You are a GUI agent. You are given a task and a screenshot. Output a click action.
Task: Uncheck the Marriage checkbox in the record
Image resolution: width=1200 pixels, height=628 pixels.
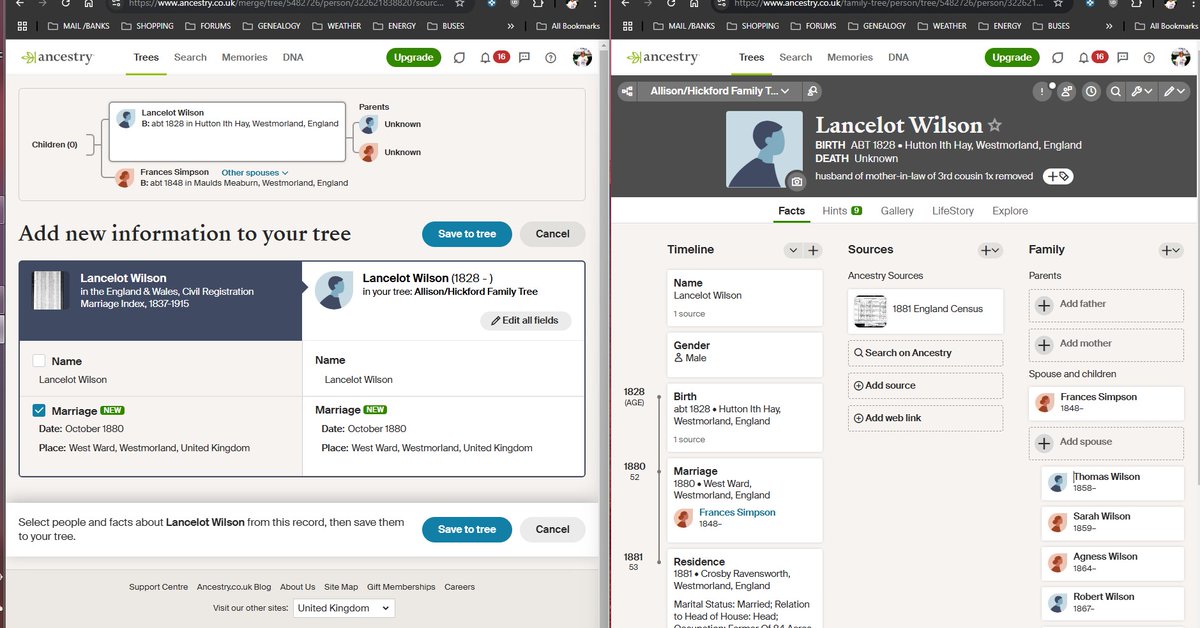tap(39, 410)
